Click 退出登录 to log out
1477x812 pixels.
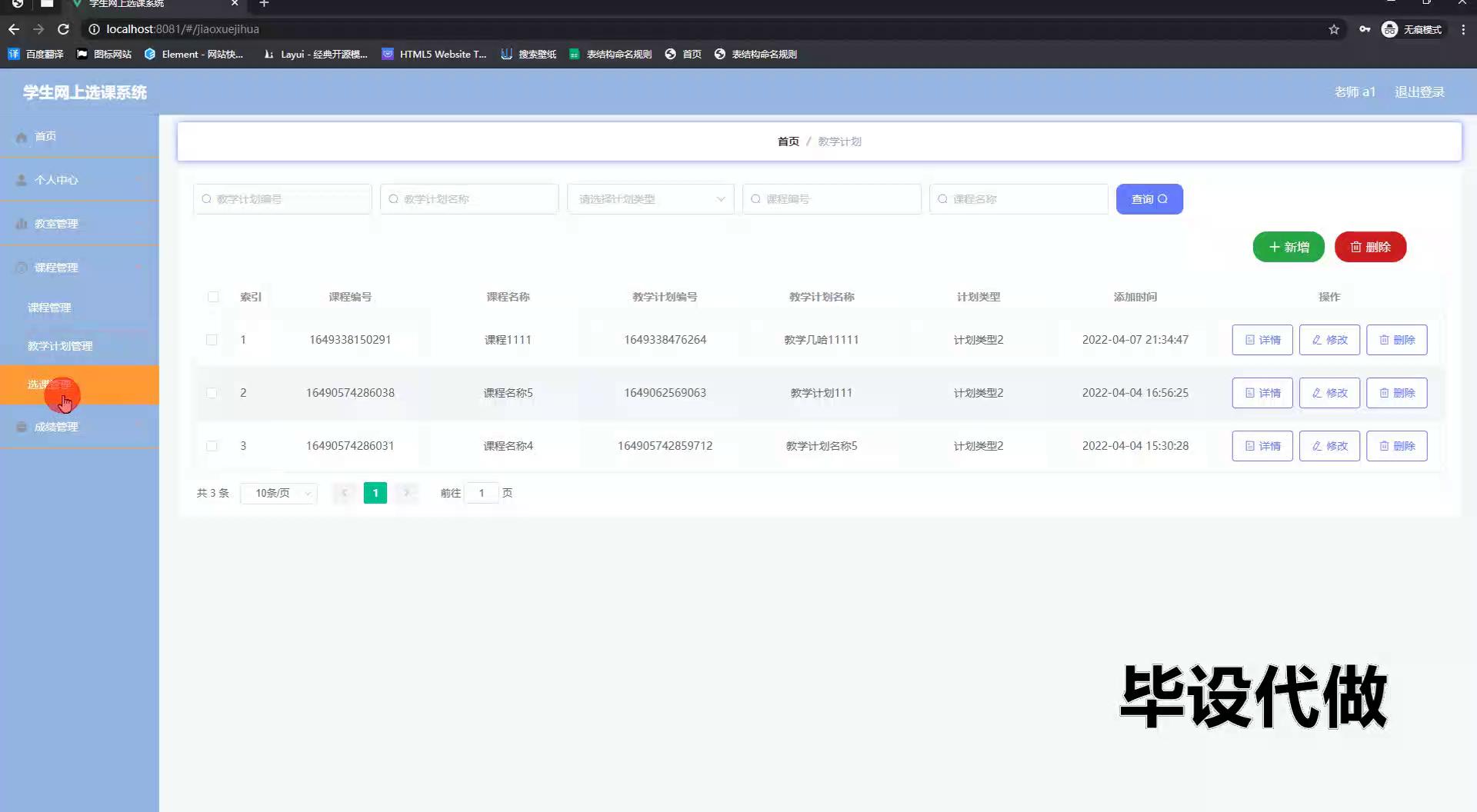pyautogui.click(x=1419, y=92)
